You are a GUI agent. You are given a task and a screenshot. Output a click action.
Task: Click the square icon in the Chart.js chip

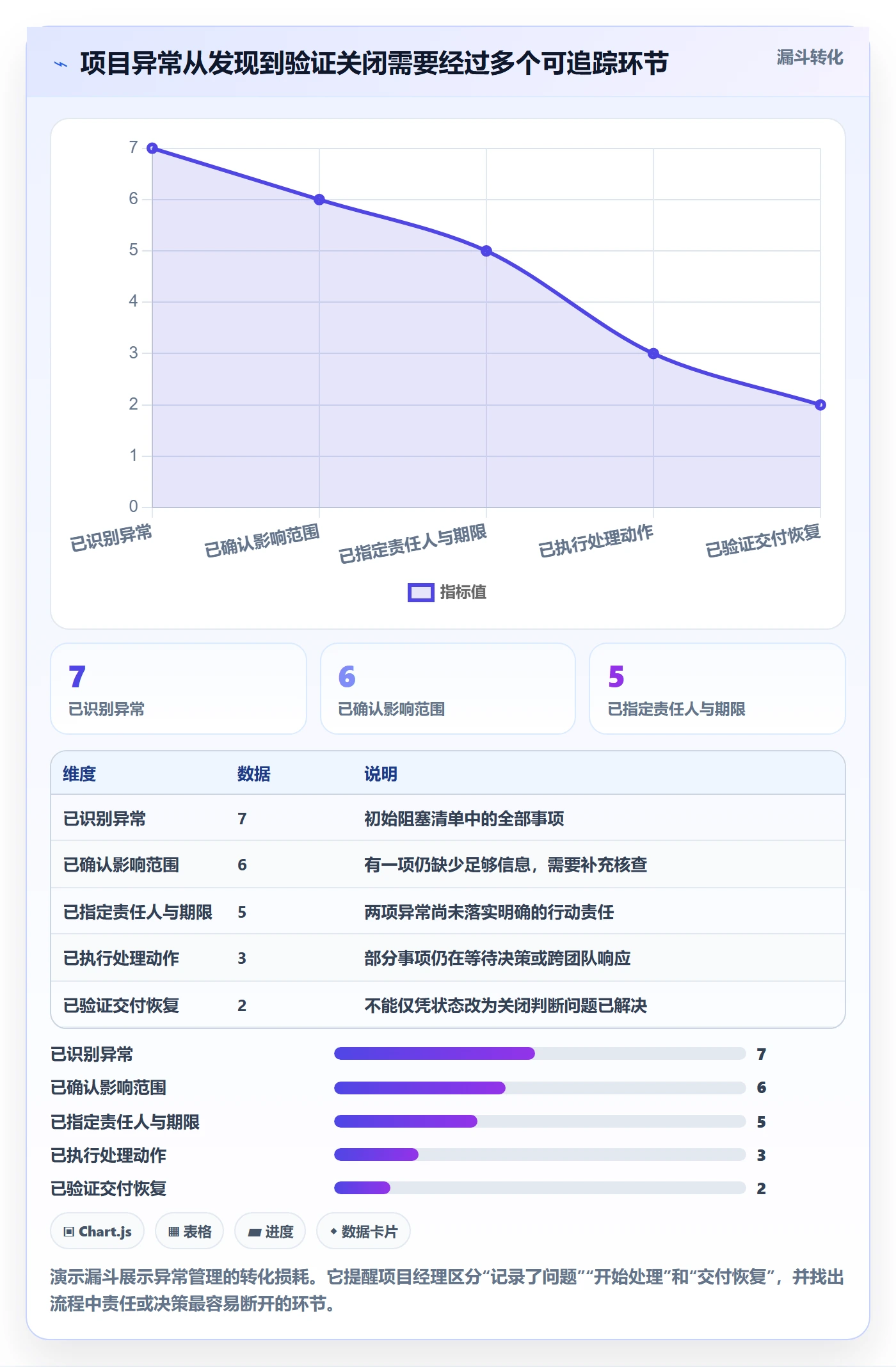(69, 1232)
